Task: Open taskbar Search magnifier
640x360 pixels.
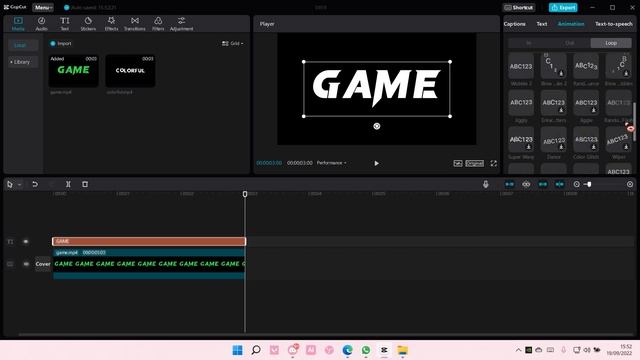Action: point(256,350)
